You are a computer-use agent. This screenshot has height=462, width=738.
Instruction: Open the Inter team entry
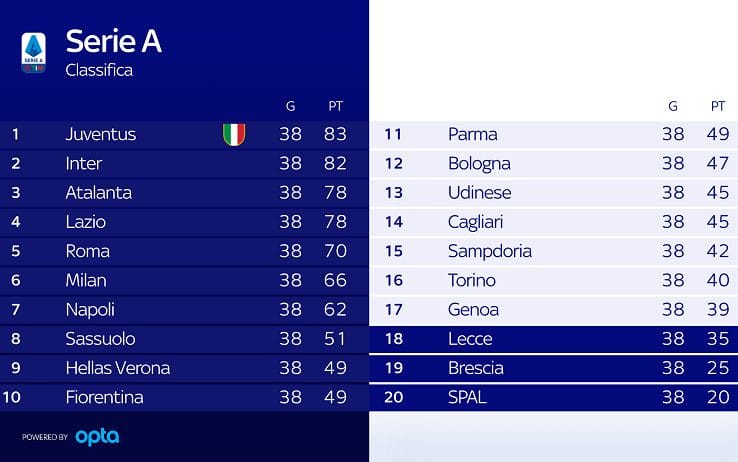[x=83, y=163]
